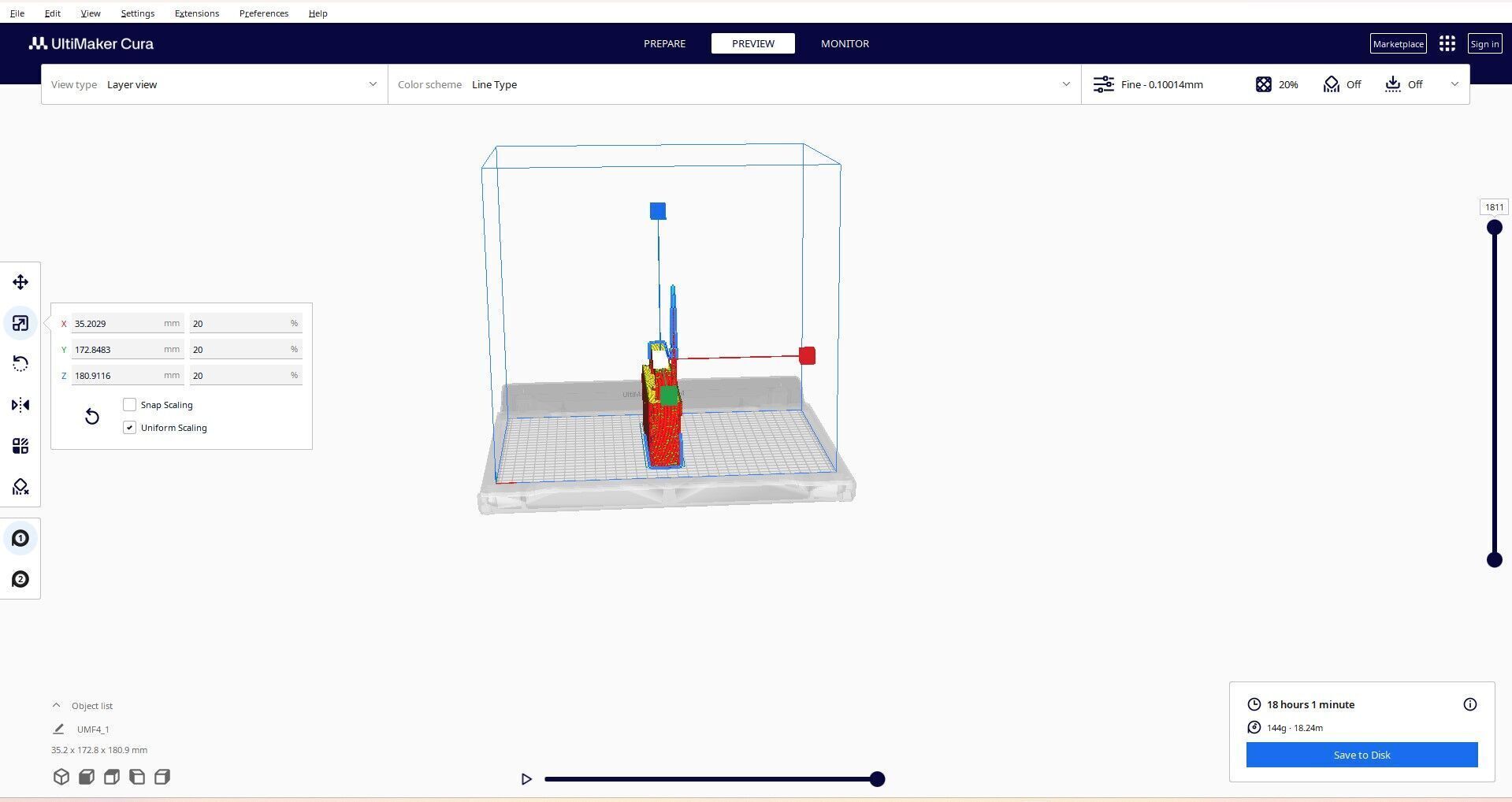Click the top layer slider handle

click(x=1494, y=228)
